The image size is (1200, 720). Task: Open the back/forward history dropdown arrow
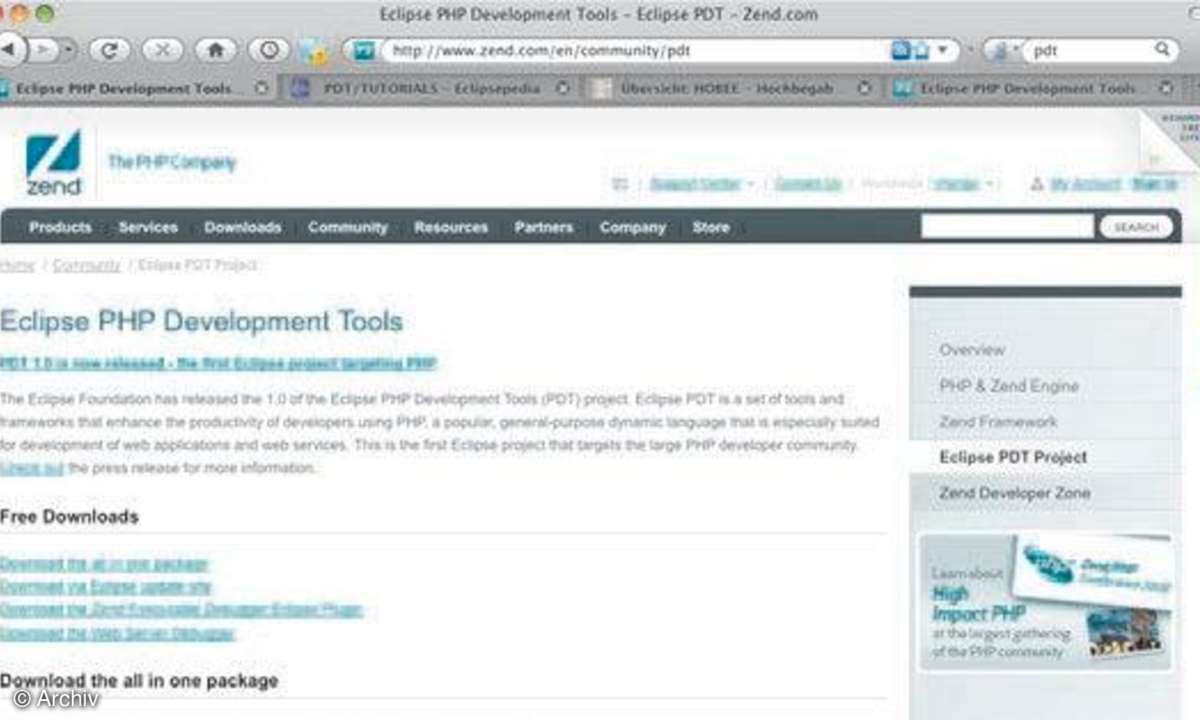pyautogui.click(x=68, y=49)
